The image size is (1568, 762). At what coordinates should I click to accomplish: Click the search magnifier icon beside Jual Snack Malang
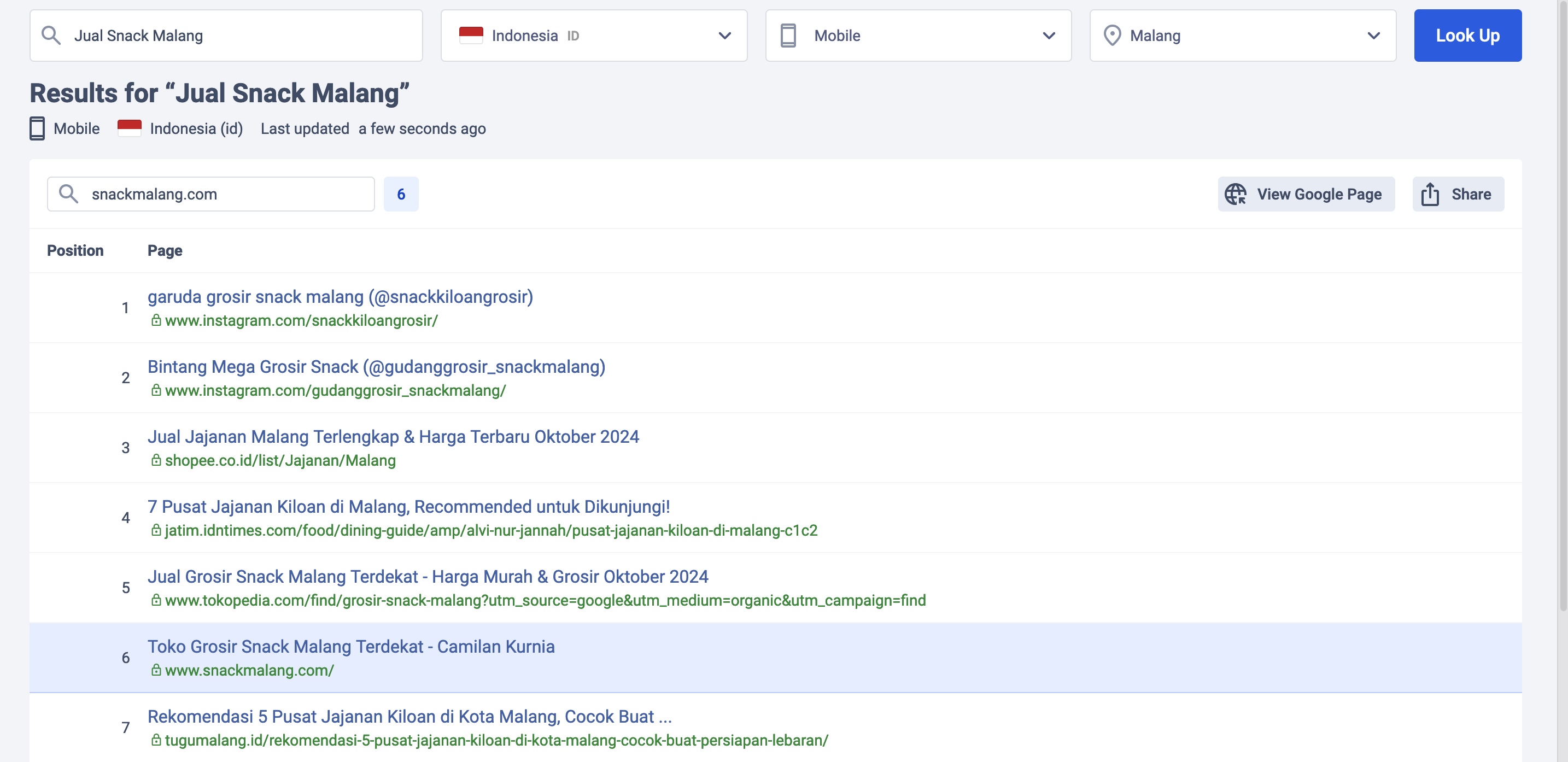point(51,36)
